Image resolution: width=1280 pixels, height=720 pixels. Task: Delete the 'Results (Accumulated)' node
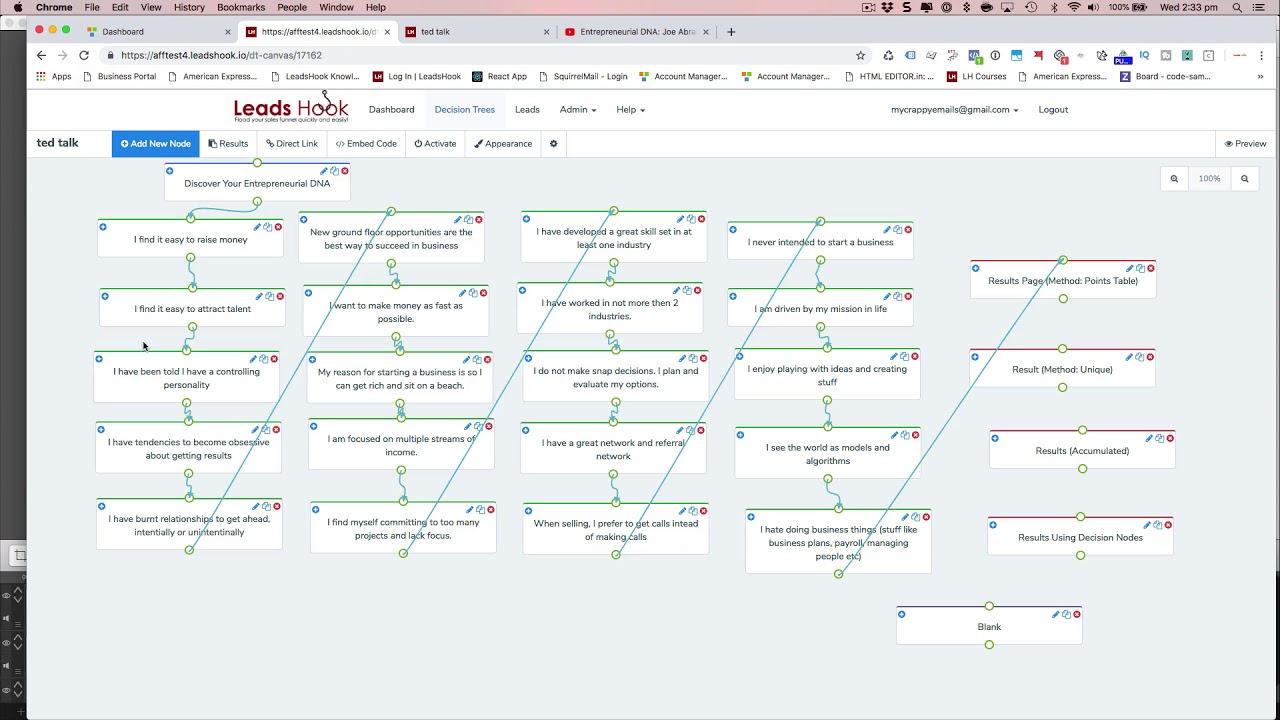click(x=1170, y=438)
